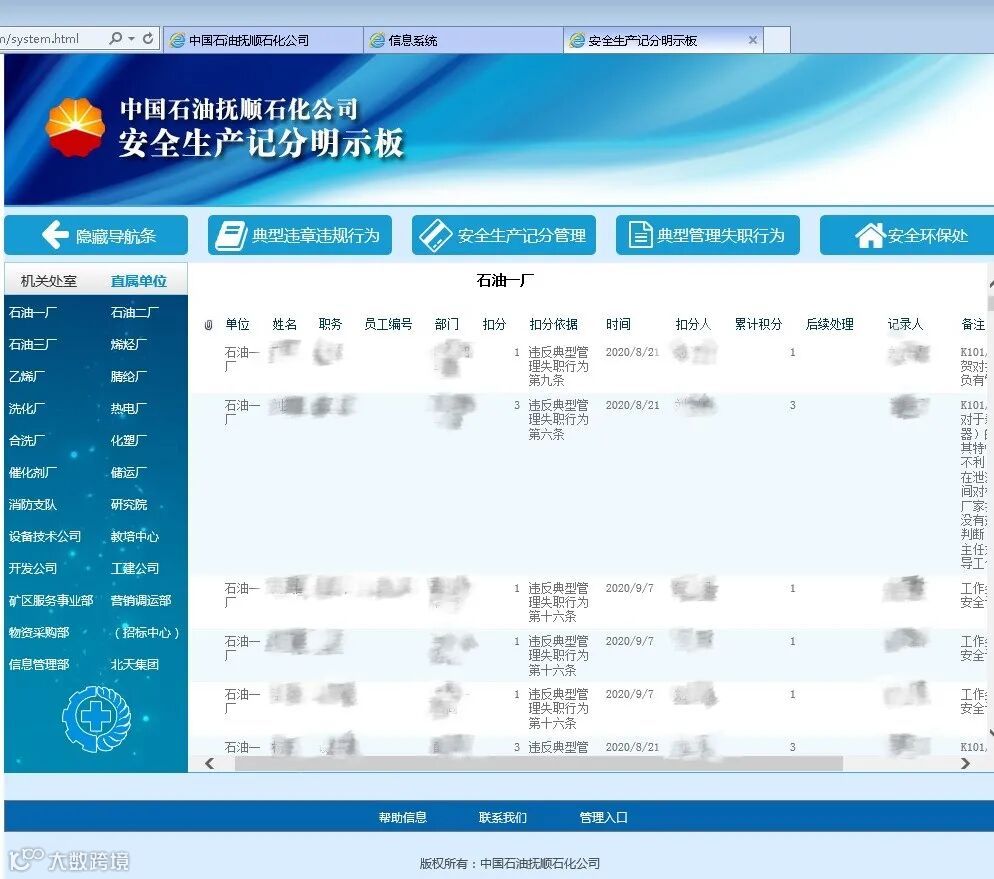Viewport: 994px width, 879px height.
Task: Click the safety cross emblem in sidebar
Action: coord(96,719)
